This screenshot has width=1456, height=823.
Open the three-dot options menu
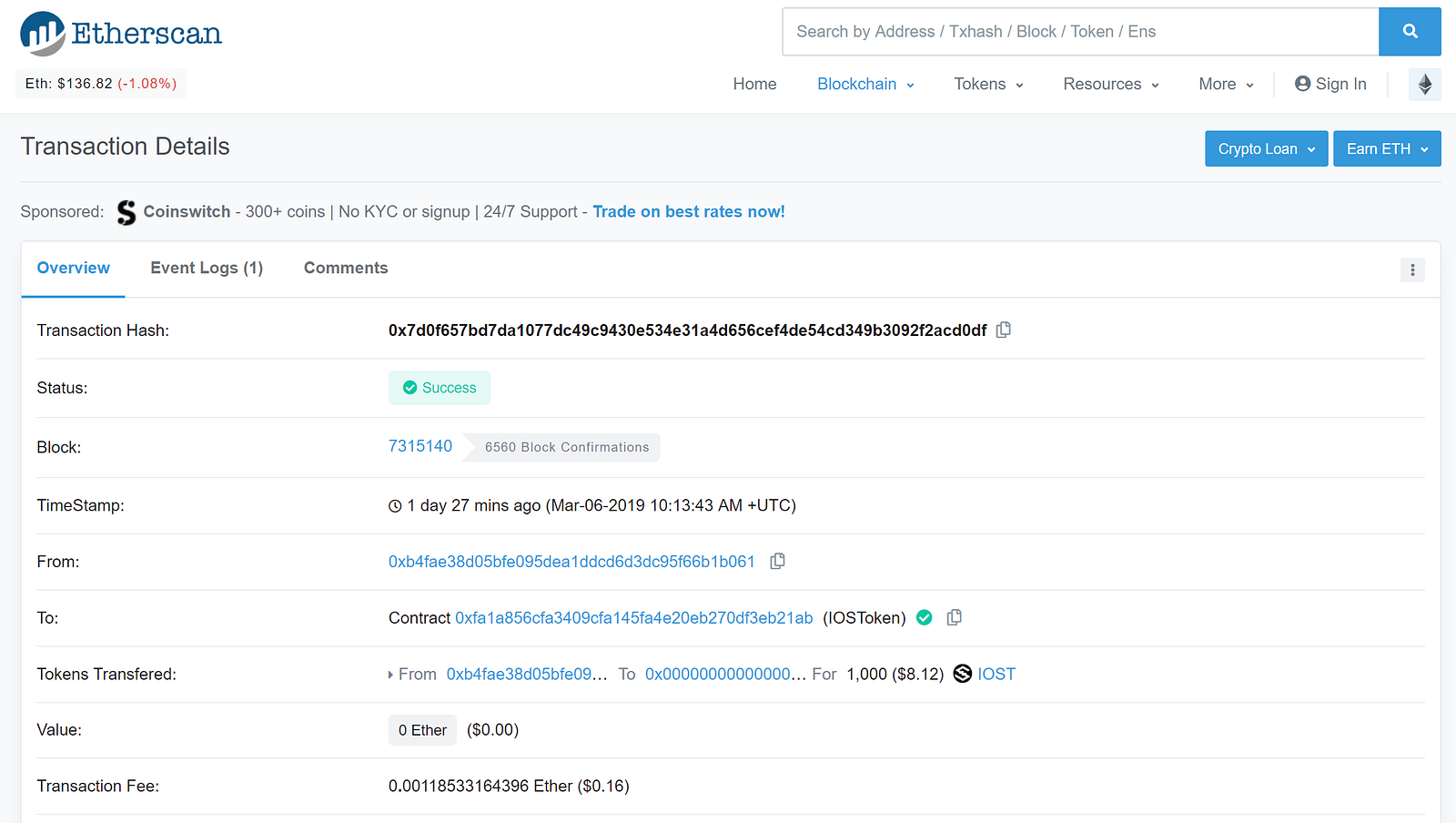tap(1412, 269)
